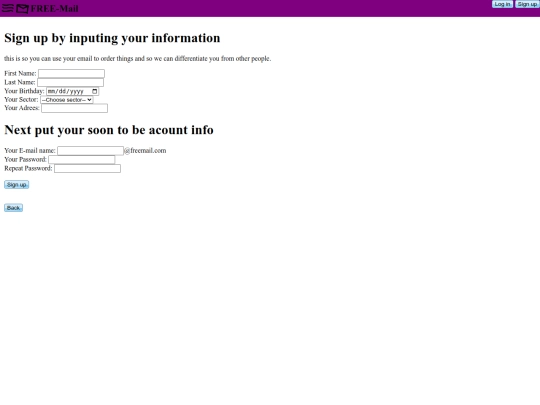Click the 'Next put your soon to be acount info' heading
This screenshot has height=405, width=540.
point(109,130)
